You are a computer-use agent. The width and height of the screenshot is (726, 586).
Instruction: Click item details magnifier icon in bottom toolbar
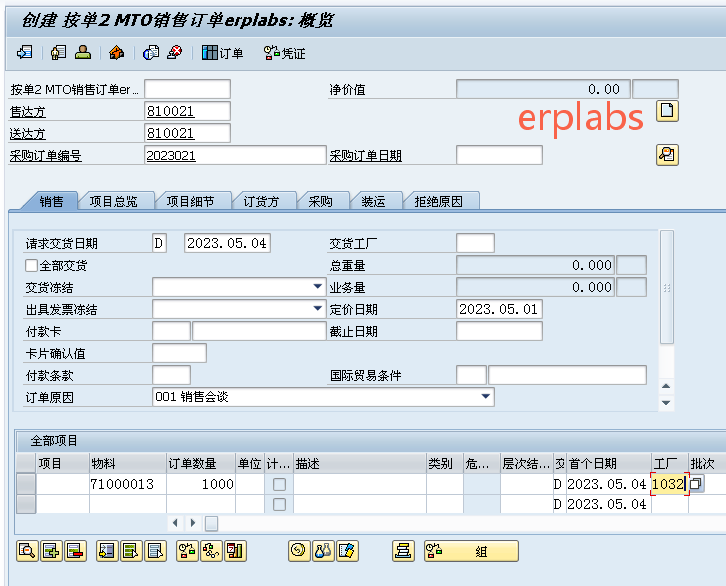click(x=27, y=551)
